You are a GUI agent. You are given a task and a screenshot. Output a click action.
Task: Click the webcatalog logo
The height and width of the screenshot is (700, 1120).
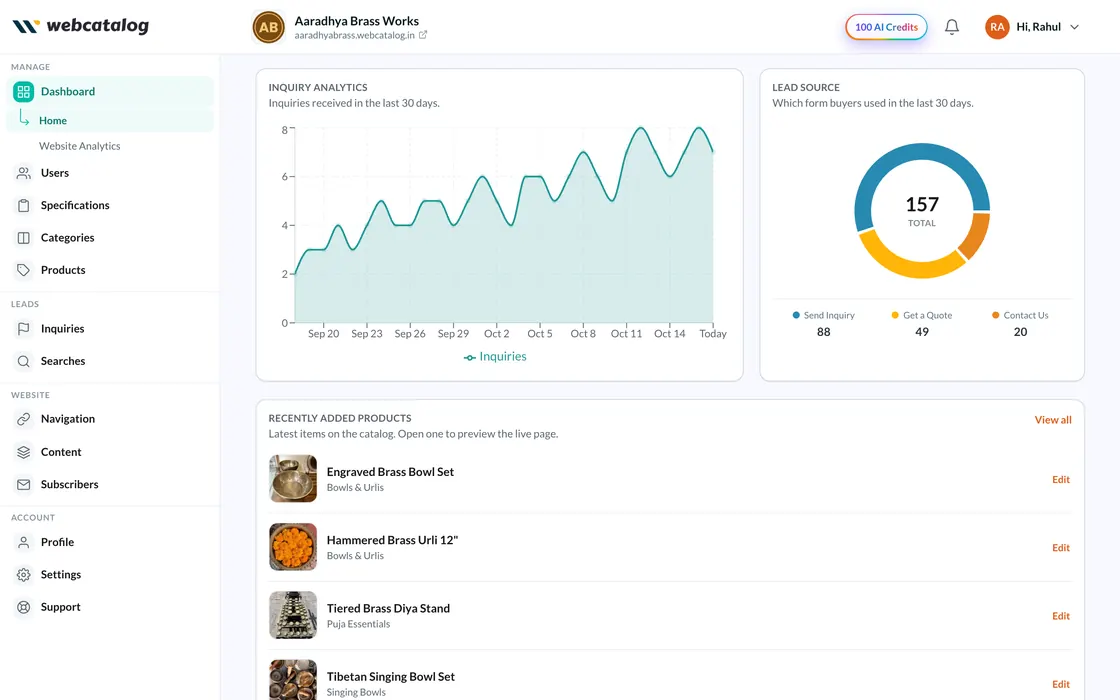(81, 26)
